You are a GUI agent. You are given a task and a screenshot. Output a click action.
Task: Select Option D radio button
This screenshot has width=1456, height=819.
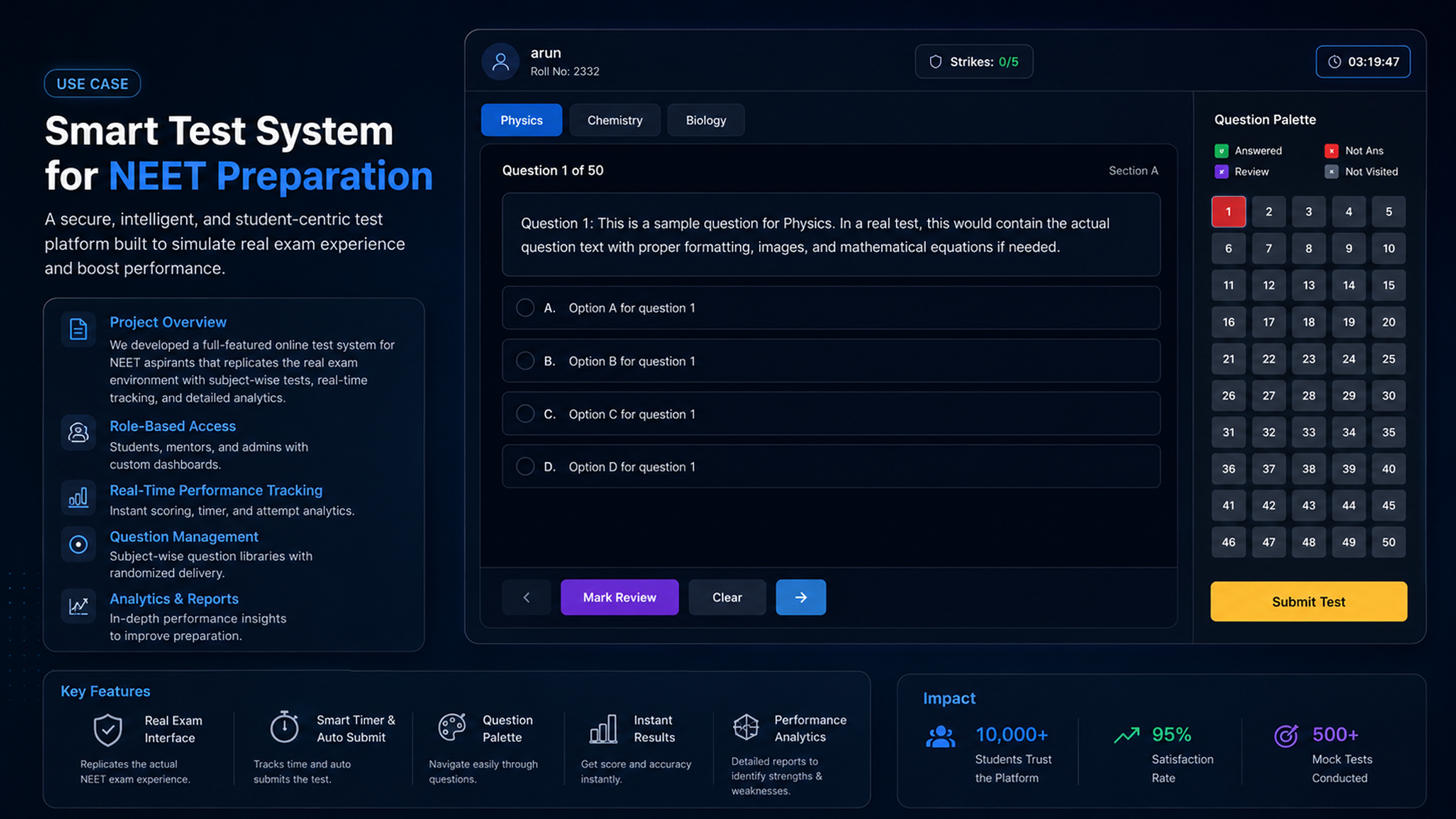(x=525, y=467)
